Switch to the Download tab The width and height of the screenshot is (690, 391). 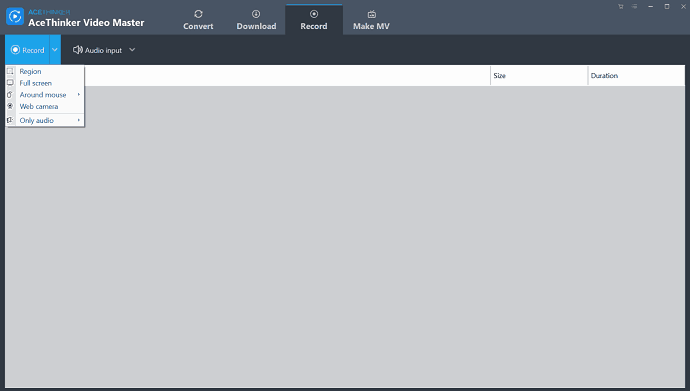(x=256, y=20)
